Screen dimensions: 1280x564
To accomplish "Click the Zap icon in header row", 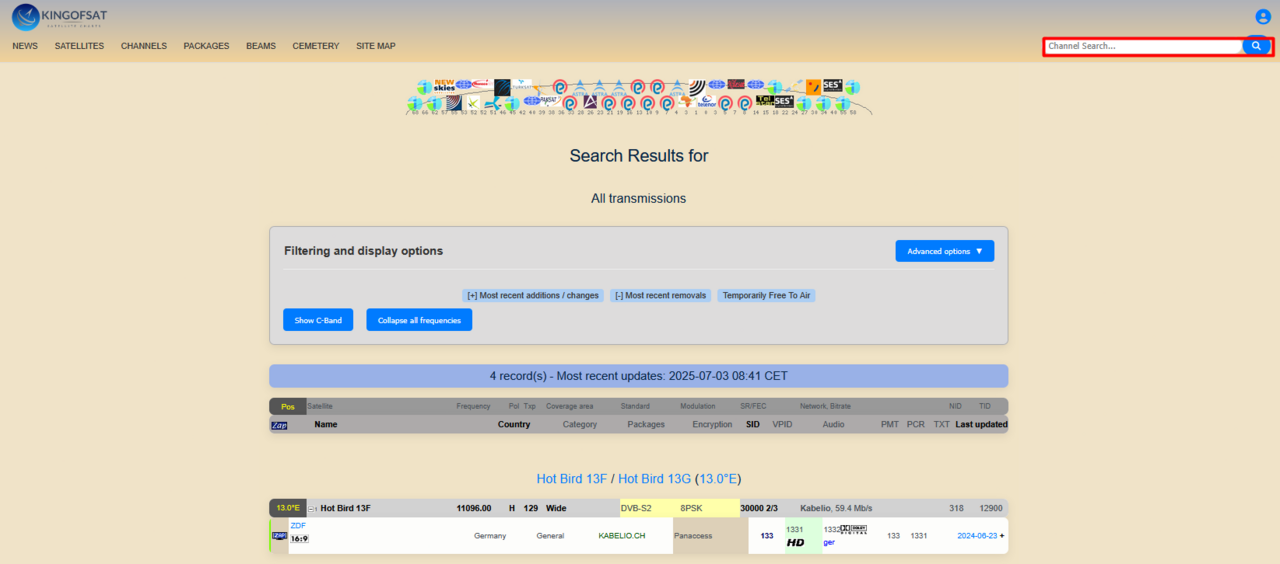I will [x=279, y=425].
